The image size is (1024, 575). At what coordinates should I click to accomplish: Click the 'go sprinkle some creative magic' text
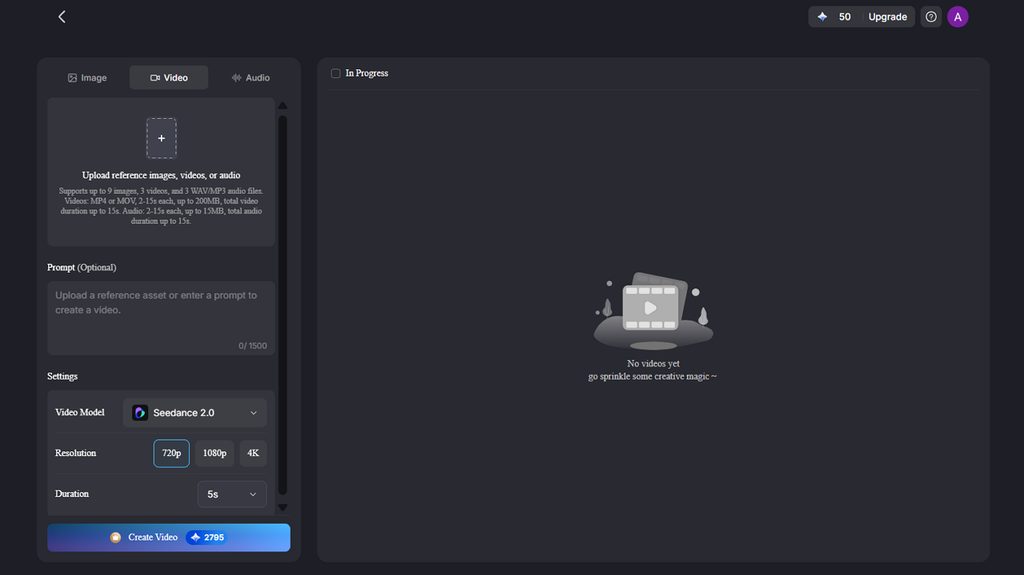[652, 376]
